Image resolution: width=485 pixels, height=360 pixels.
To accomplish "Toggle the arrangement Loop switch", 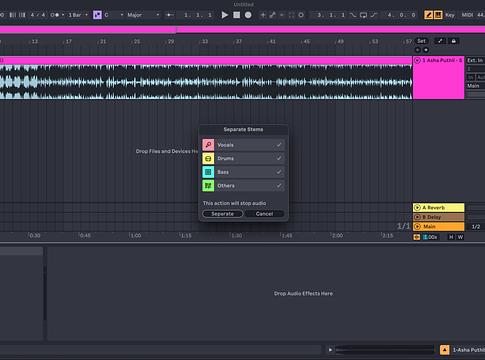I will pyautogui.click(x=363, y=15).
